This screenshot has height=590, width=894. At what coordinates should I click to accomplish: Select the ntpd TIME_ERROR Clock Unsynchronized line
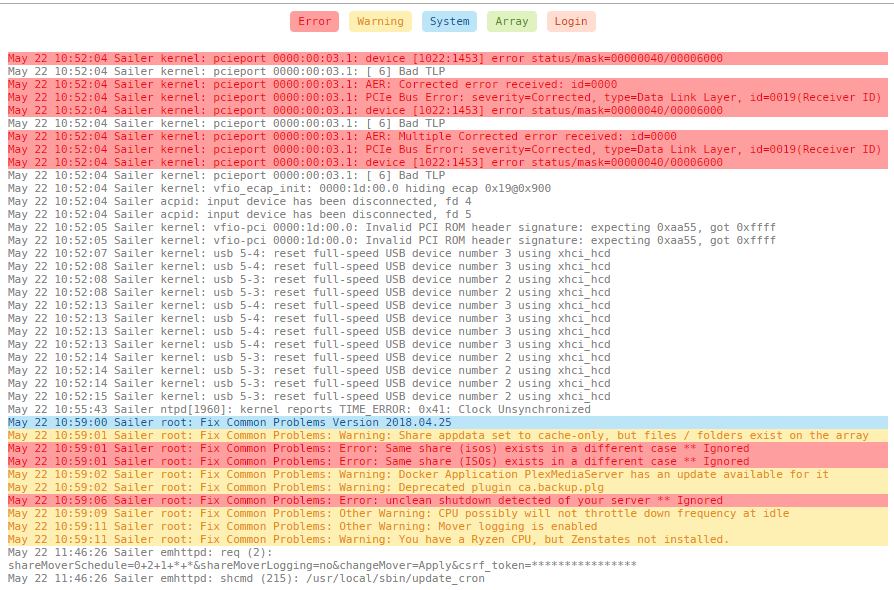[299, 409]
